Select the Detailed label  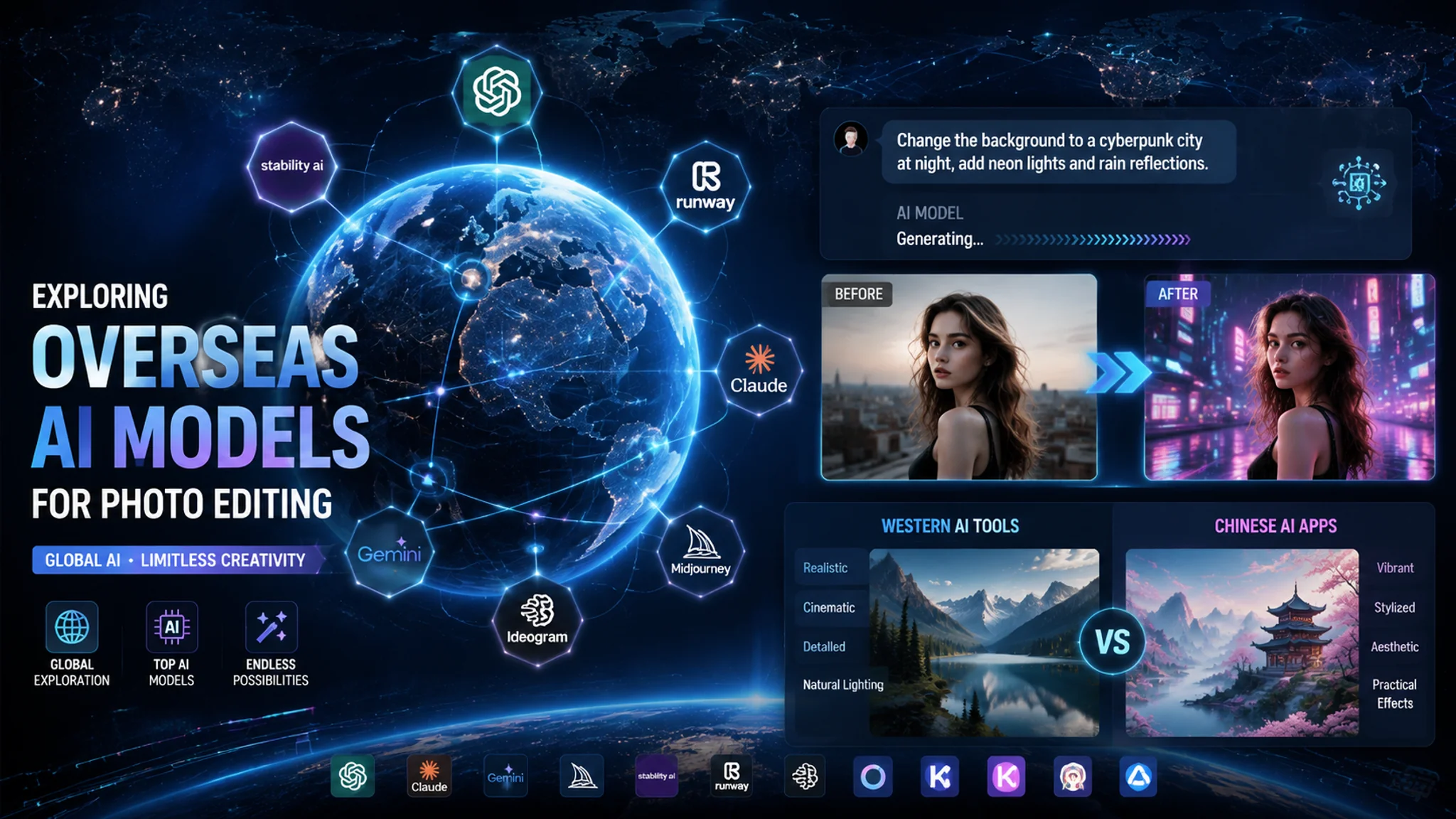(x=824, y=647)
